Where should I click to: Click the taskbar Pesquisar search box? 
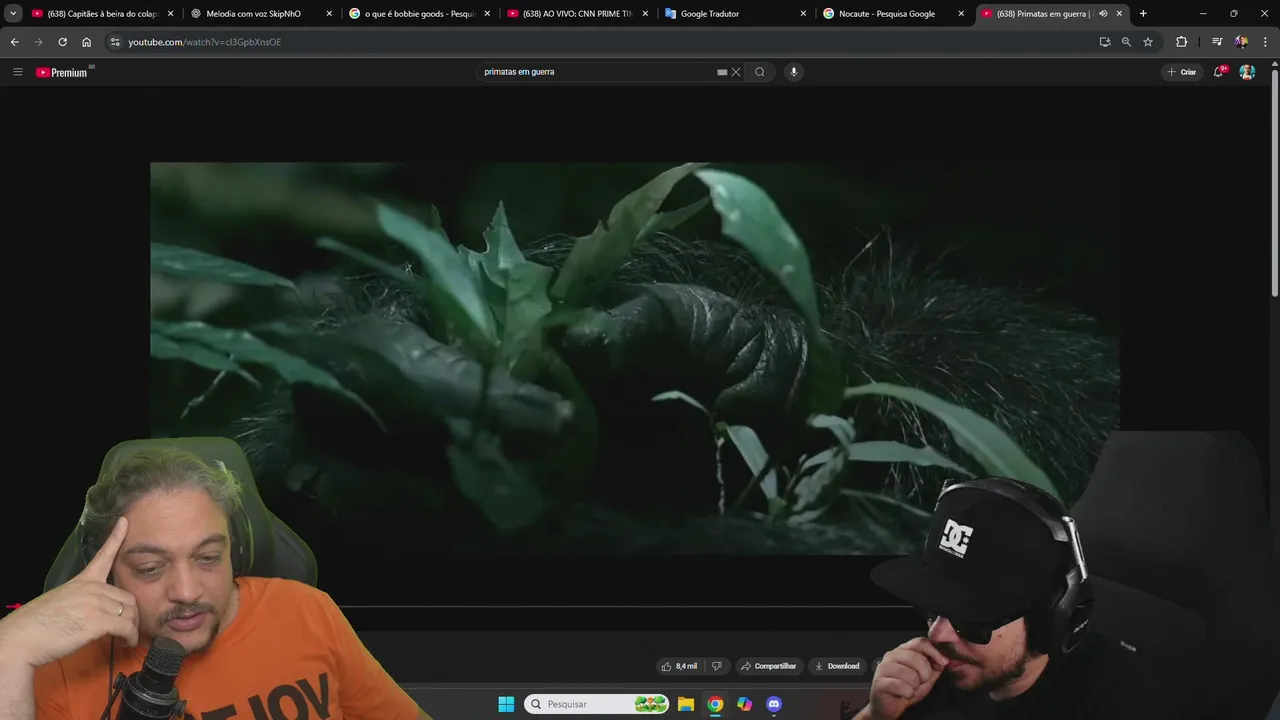[597, 704]
